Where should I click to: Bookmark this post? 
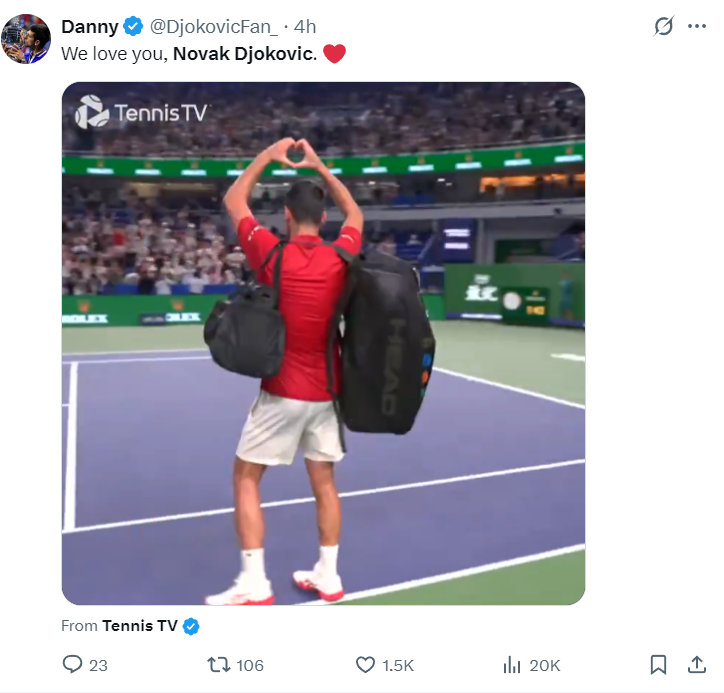pos(658,664)
